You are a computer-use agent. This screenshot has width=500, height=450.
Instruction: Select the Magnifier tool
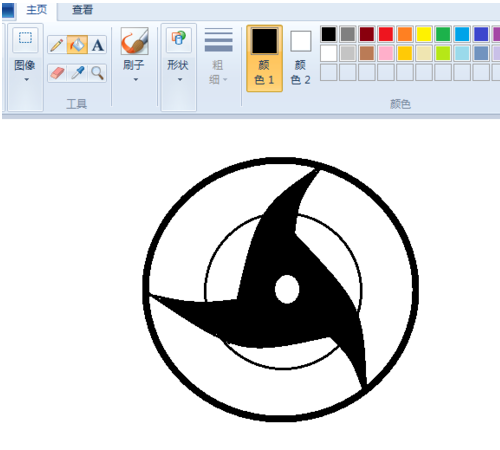click(x=97, y=73)
